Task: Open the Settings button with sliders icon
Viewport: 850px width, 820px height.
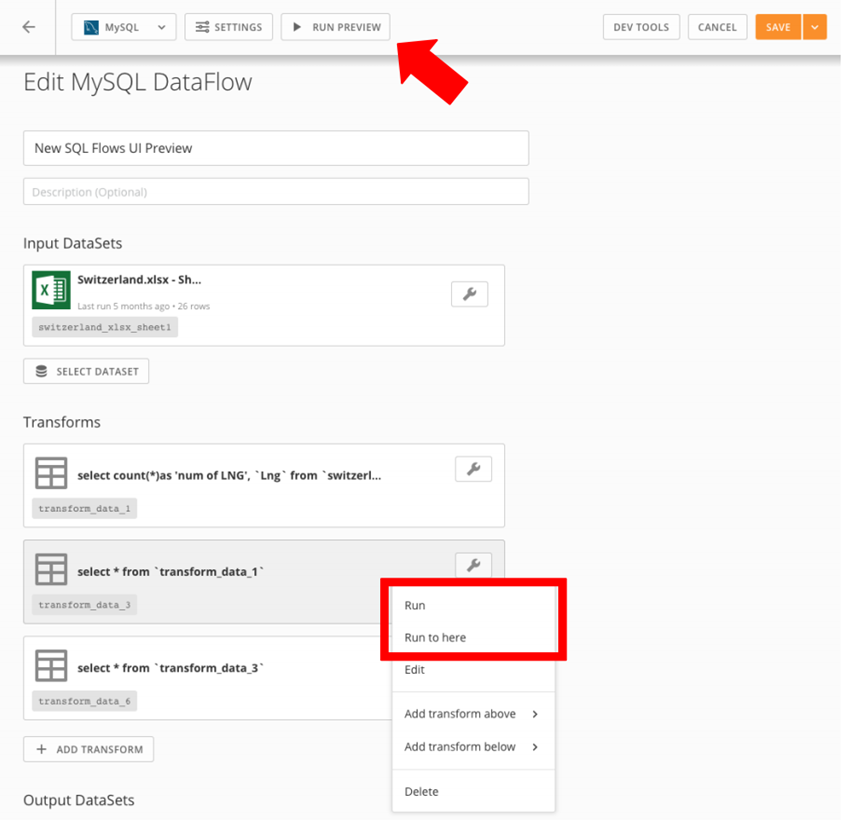Action: pyautogui.click(x=228, y=27)
